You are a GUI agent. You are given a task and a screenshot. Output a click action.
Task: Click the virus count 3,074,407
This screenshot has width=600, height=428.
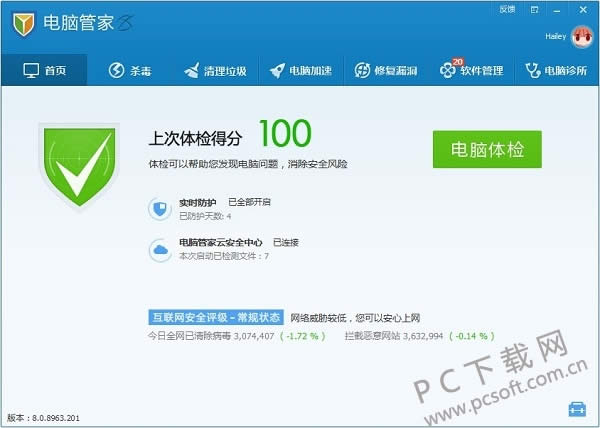pyautogui.click(x=254, y=336)
